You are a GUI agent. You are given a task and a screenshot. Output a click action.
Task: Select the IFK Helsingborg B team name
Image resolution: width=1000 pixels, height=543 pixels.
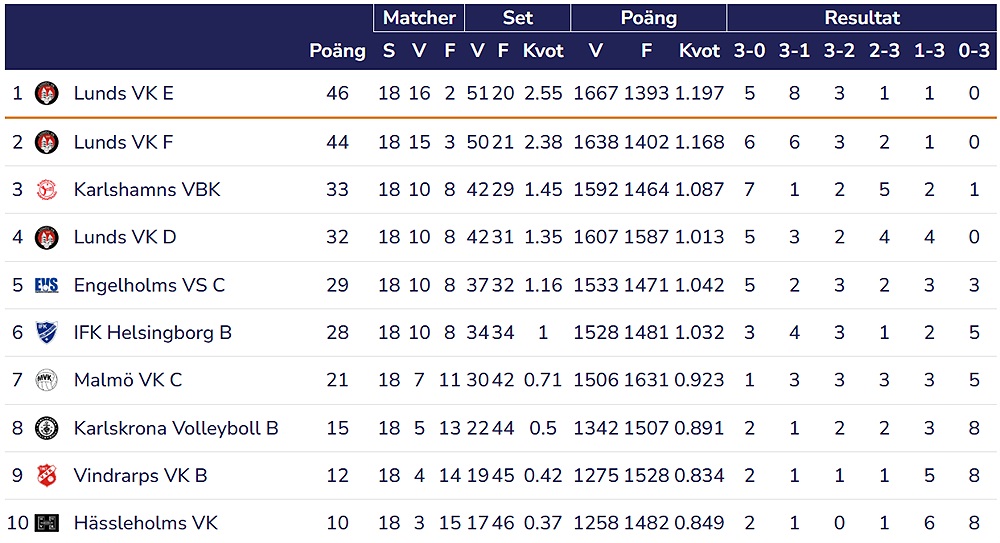click(152, 333)
